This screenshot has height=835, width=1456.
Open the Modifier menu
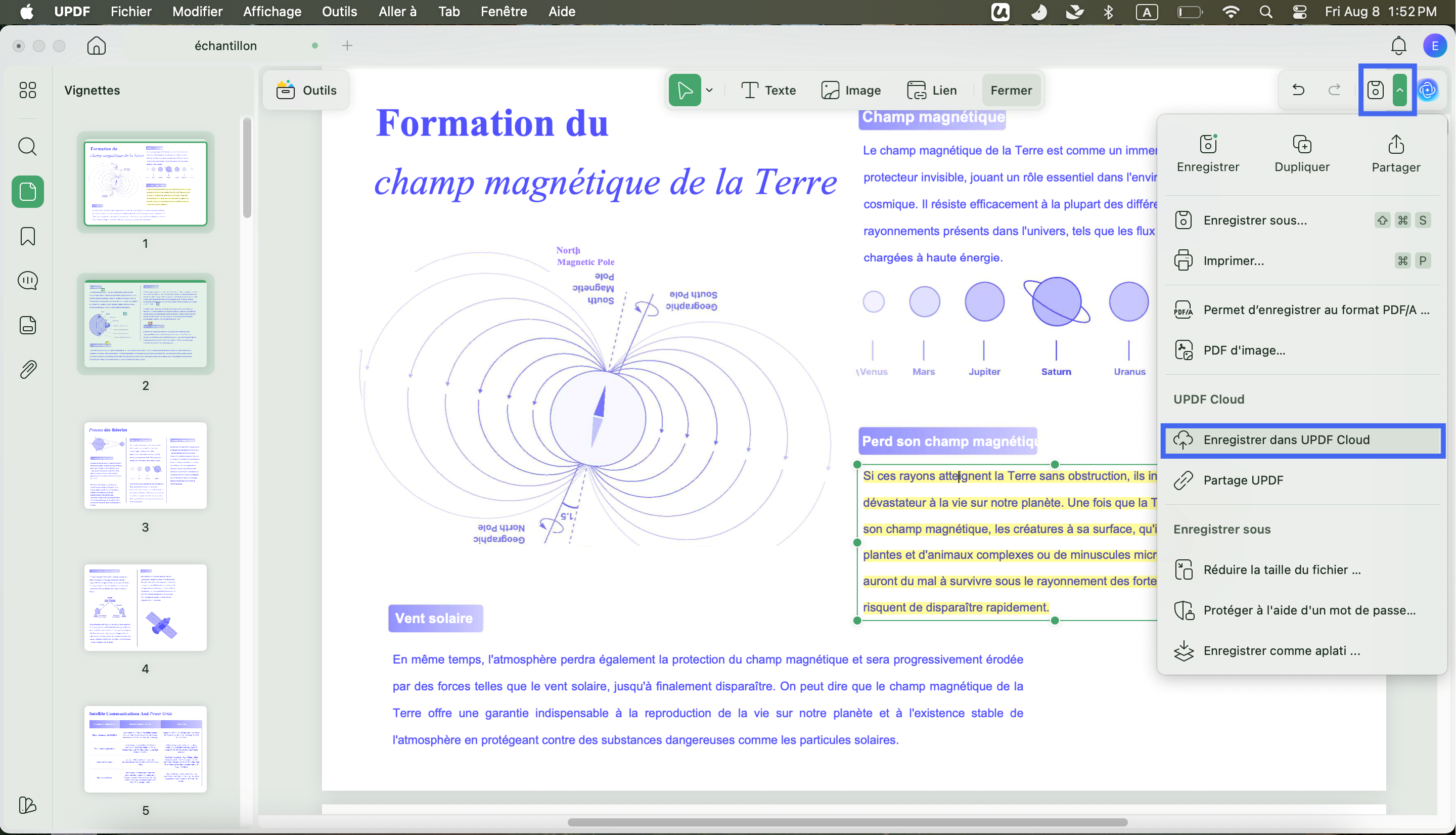coord(197,12)
